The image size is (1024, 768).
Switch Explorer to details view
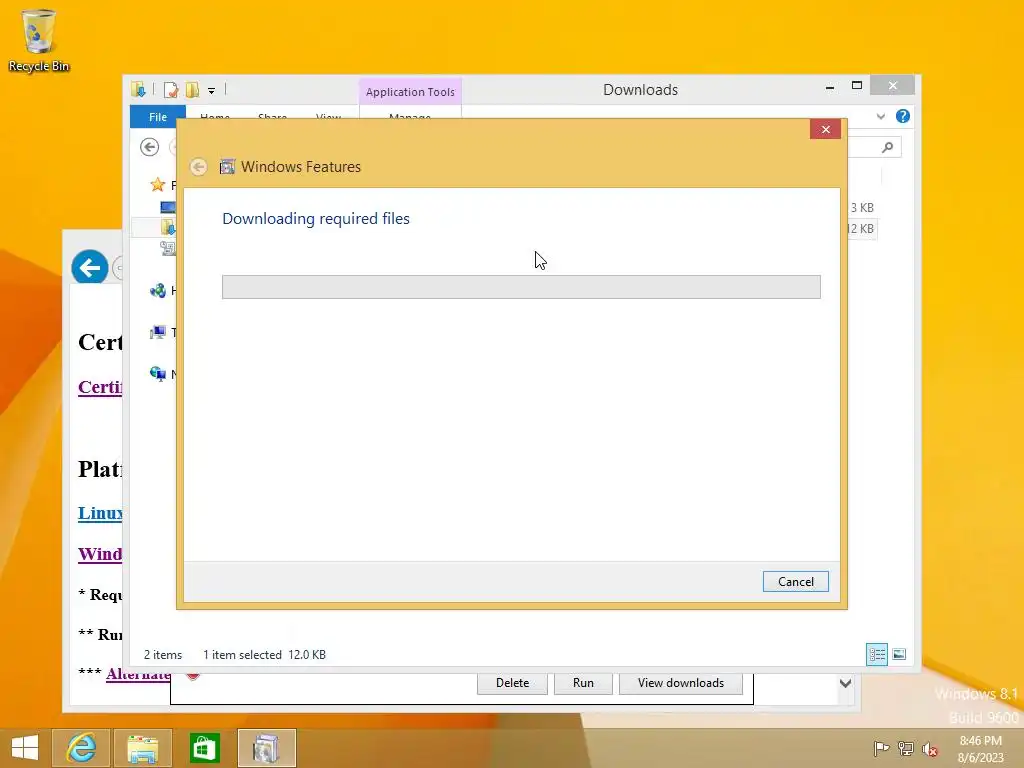pyautogui.click(x=876, y=654)
